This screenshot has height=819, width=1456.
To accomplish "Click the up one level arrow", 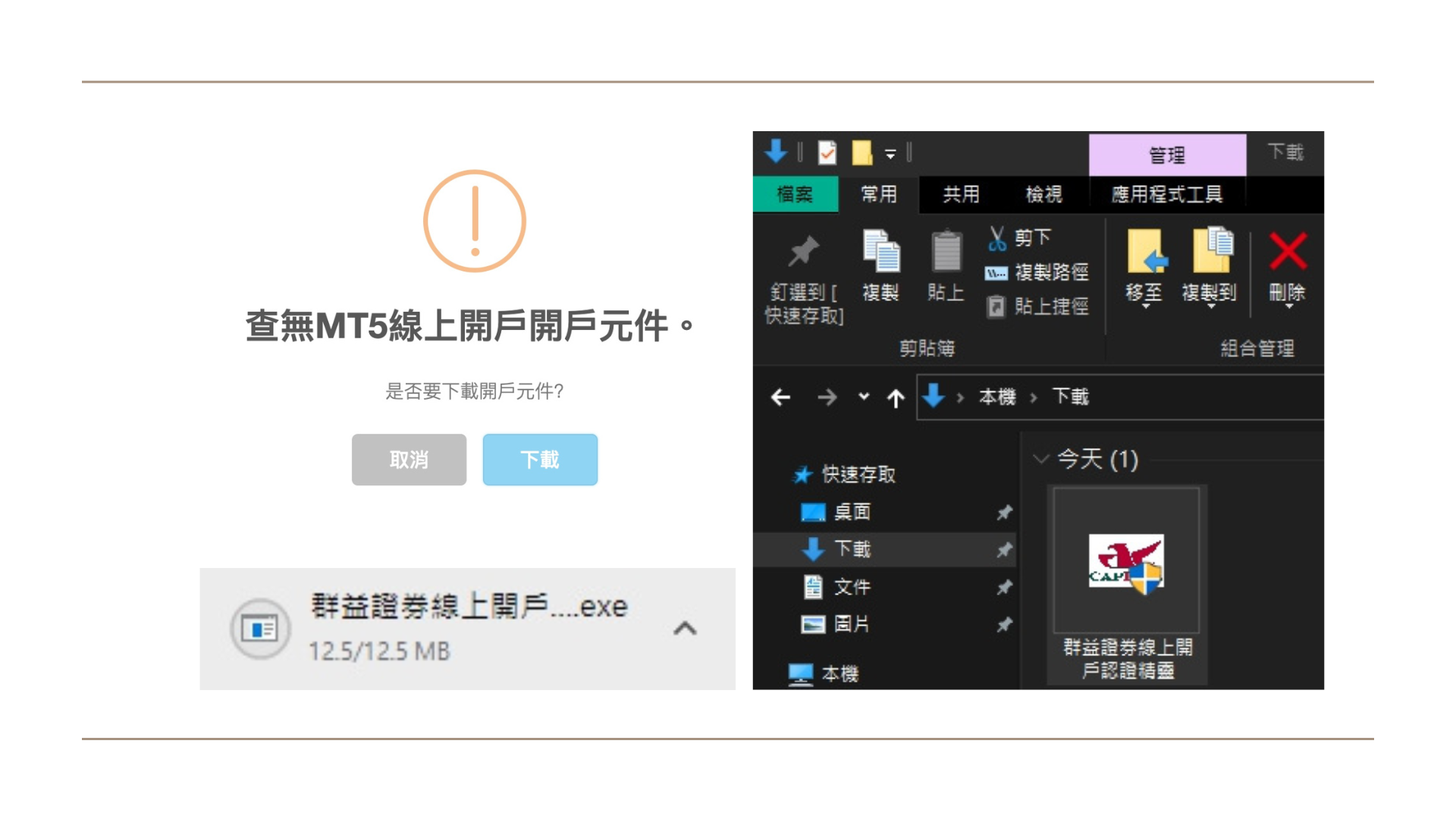I will pyautogui.click(x=896, y=397).
